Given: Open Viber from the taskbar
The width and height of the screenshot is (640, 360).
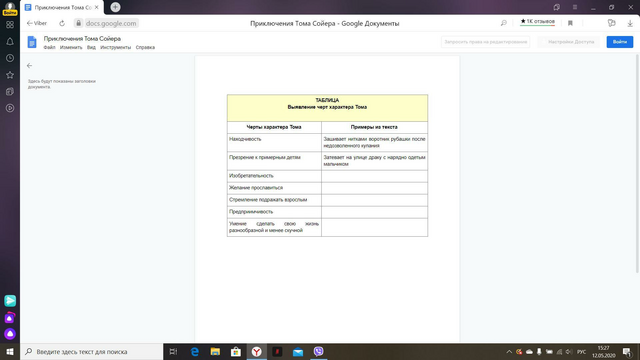Looking at the screenshot, I should 318,351.
